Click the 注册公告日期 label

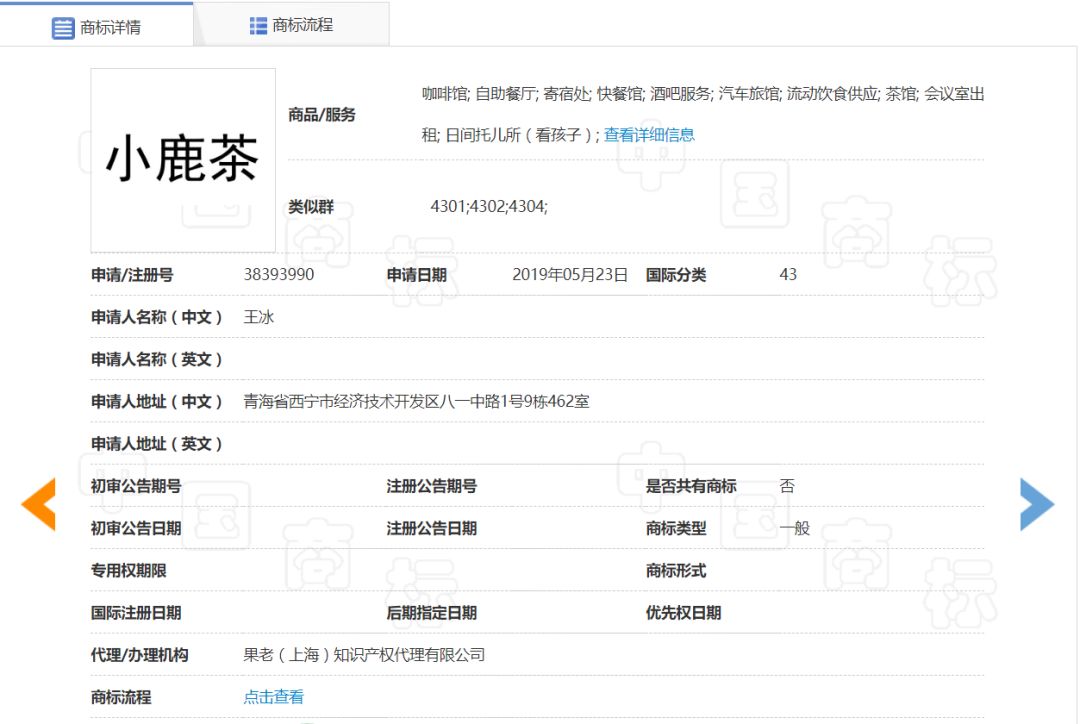432,528
